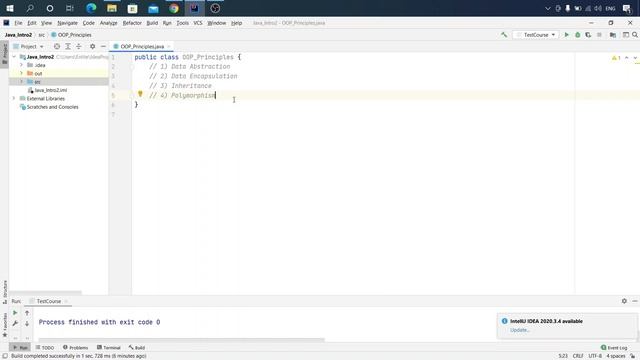This screenshot has height=360, width=640.
Task: Collapse All in Project panel
Action: coord(79,47)
